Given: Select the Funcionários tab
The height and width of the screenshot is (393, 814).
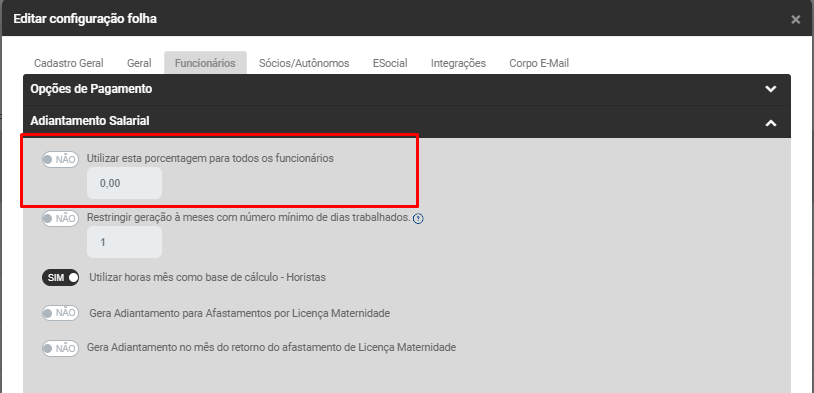Looking at the screenshot, I should pos(205,63).
